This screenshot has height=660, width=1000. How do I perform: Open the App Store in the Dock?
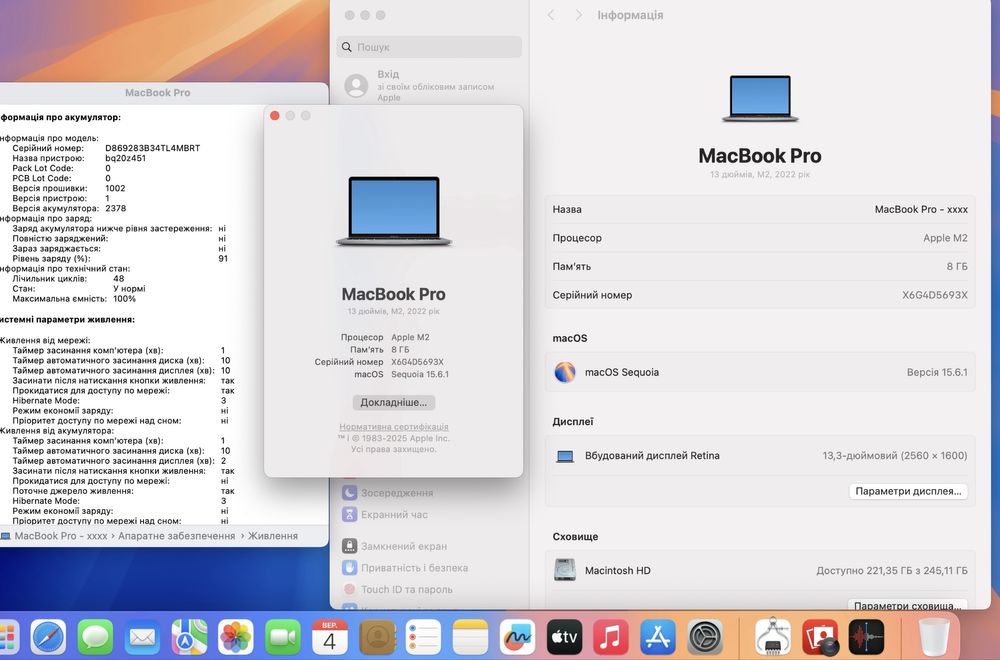[658, 636]
